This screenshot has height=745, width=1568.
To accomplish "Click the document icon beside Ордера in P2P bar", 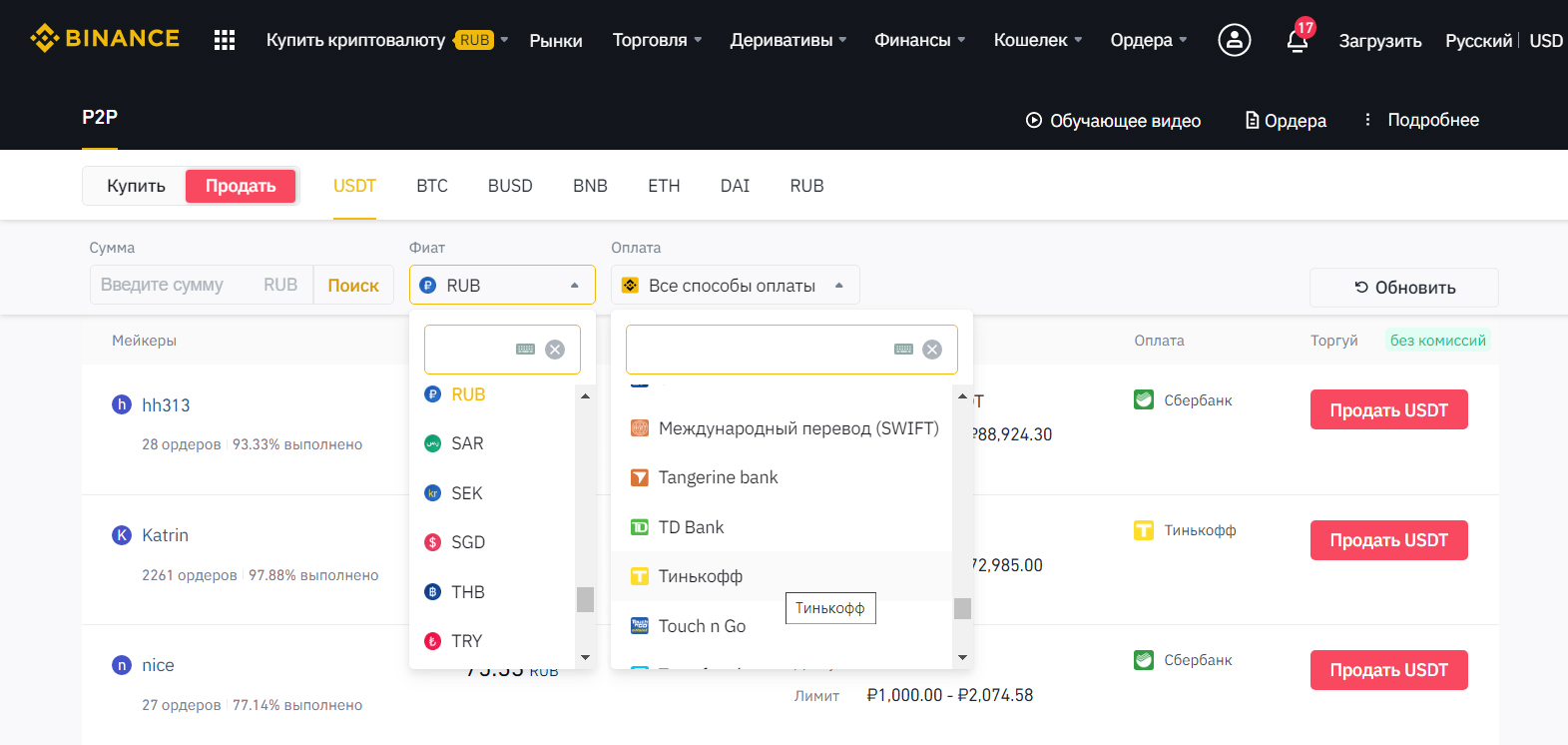I will pyautogui.click(x=1253, y=120).
